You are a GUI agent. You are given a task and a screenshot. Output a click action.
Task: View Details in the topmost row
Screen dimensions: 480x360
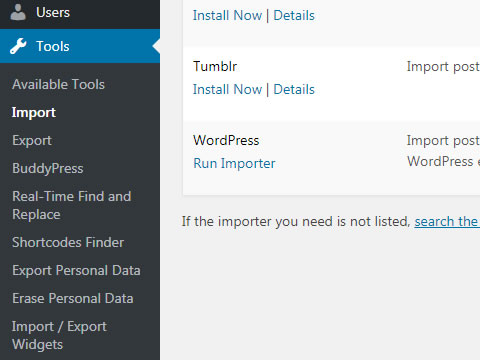coord(294,15)
